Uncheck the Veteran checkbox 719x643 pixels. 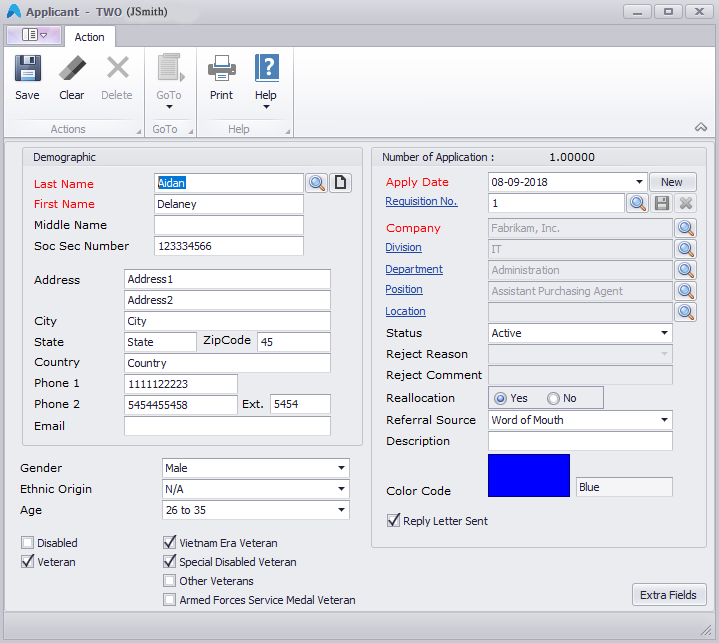(28, 561)
